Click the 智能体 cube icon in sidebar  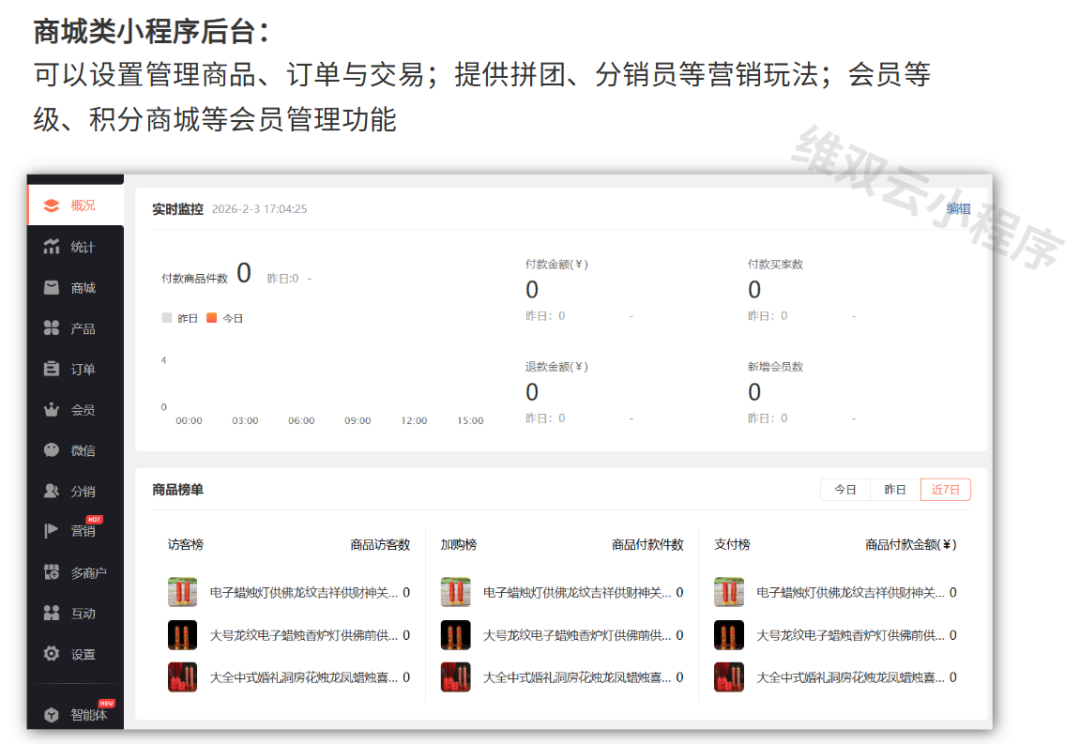[x=52, y=714]
